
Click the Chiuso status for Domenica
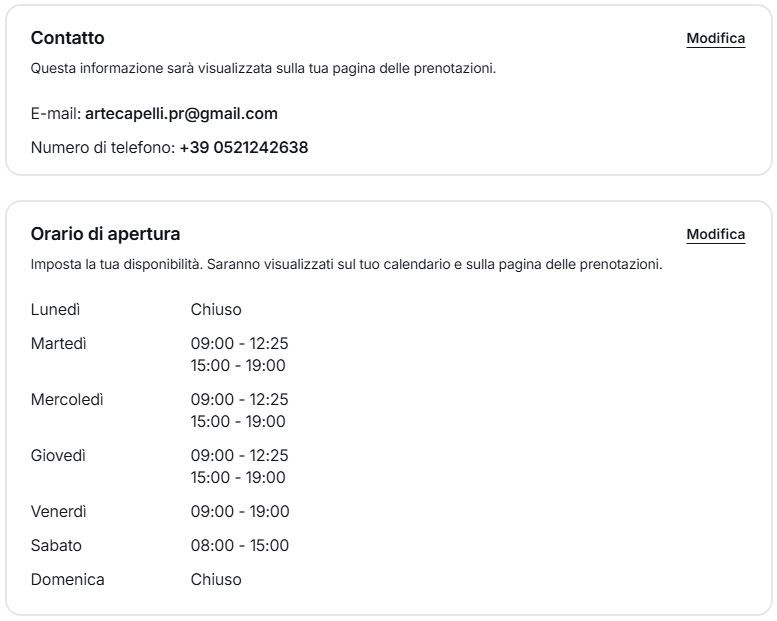tap(216, 580)
